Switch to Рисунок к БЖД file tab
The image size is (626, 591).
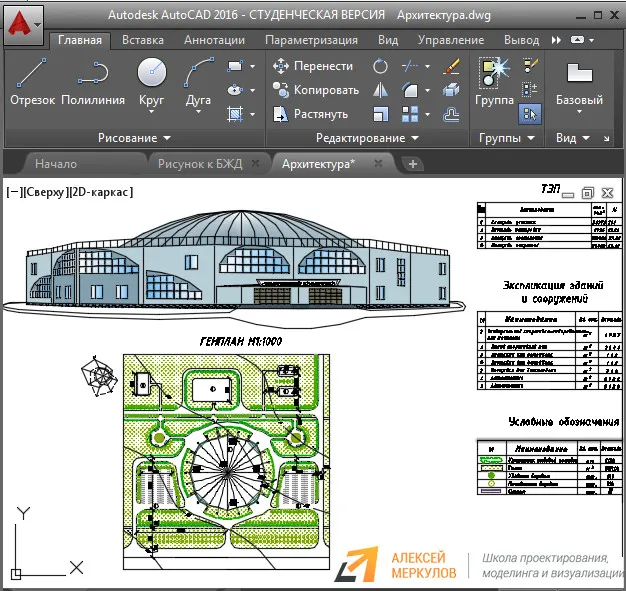[200, 164]
